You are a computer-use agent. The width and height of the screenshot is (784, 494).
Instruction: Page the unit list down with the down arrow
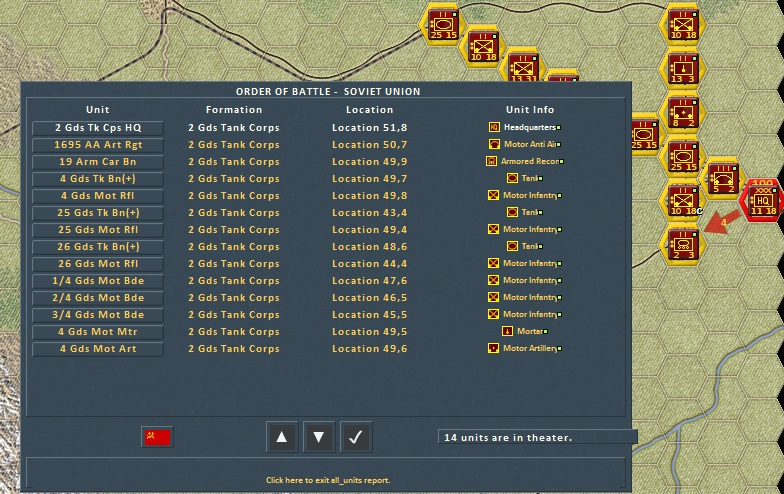[x=319, y=437]
